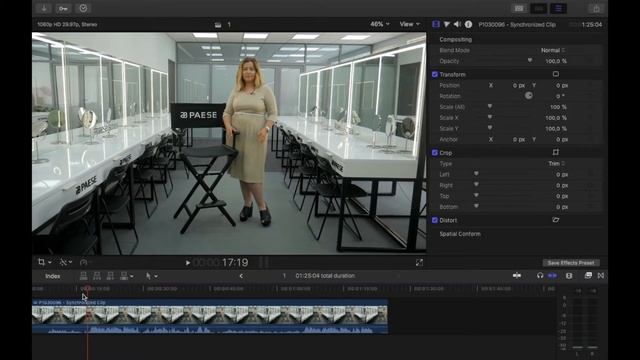Click the overwrite clip edit icon

124,276
